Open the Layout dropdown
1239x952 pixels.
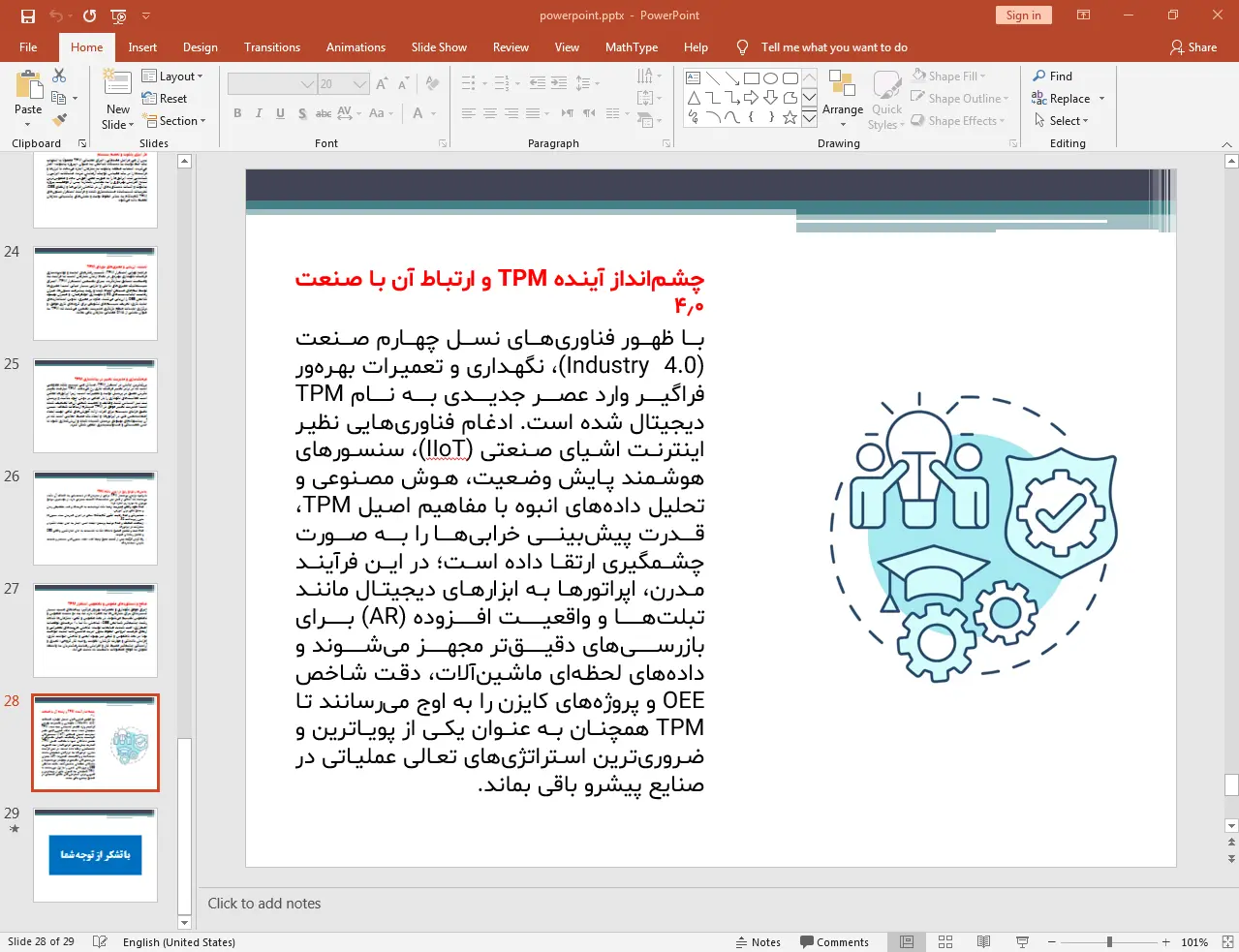coord(172,76)
